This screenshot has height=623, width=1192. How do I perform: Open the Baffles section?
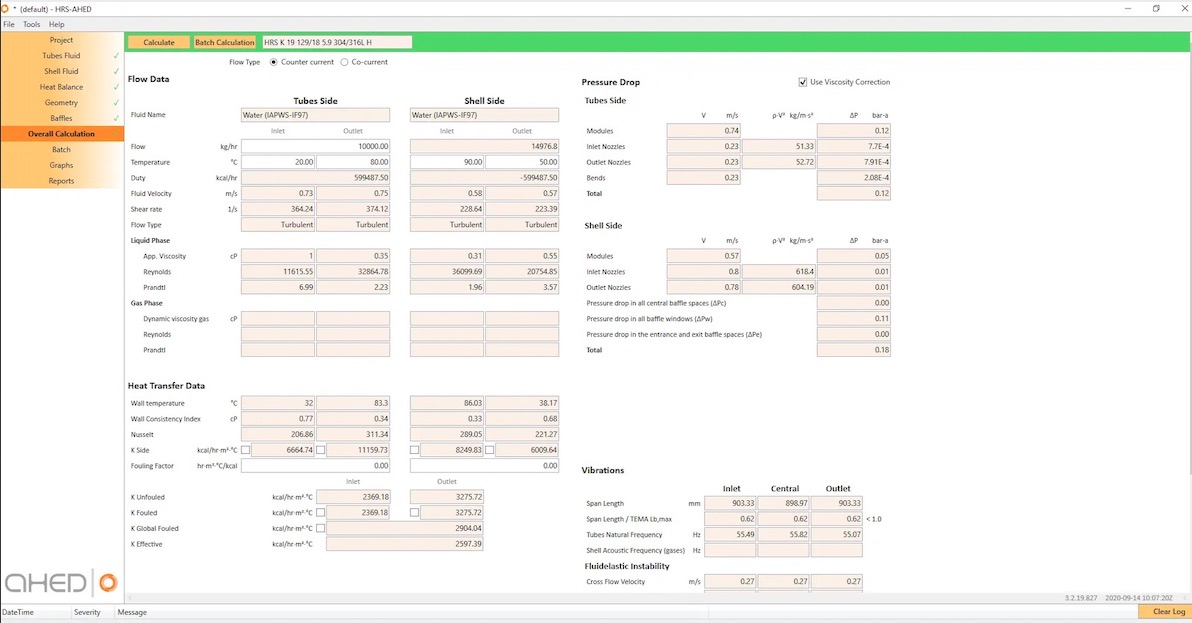click(62, 119)
